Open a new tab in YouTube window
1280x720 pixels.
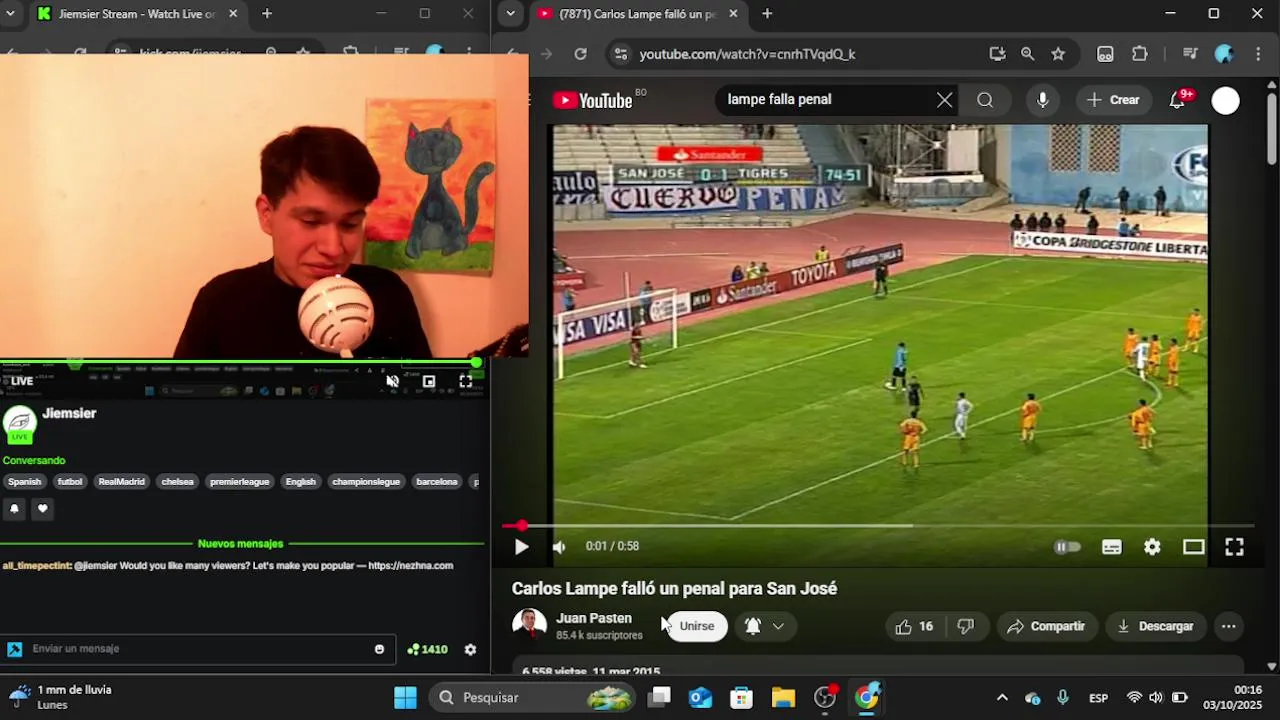767,14
